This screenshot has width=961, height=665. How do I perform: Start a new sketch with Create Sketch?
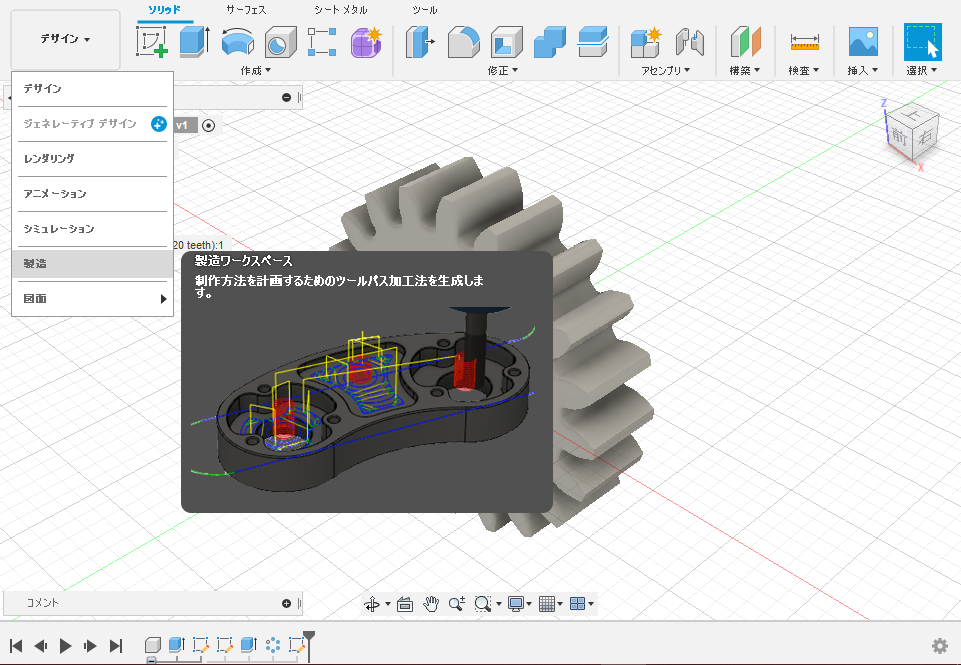point(151,42)
